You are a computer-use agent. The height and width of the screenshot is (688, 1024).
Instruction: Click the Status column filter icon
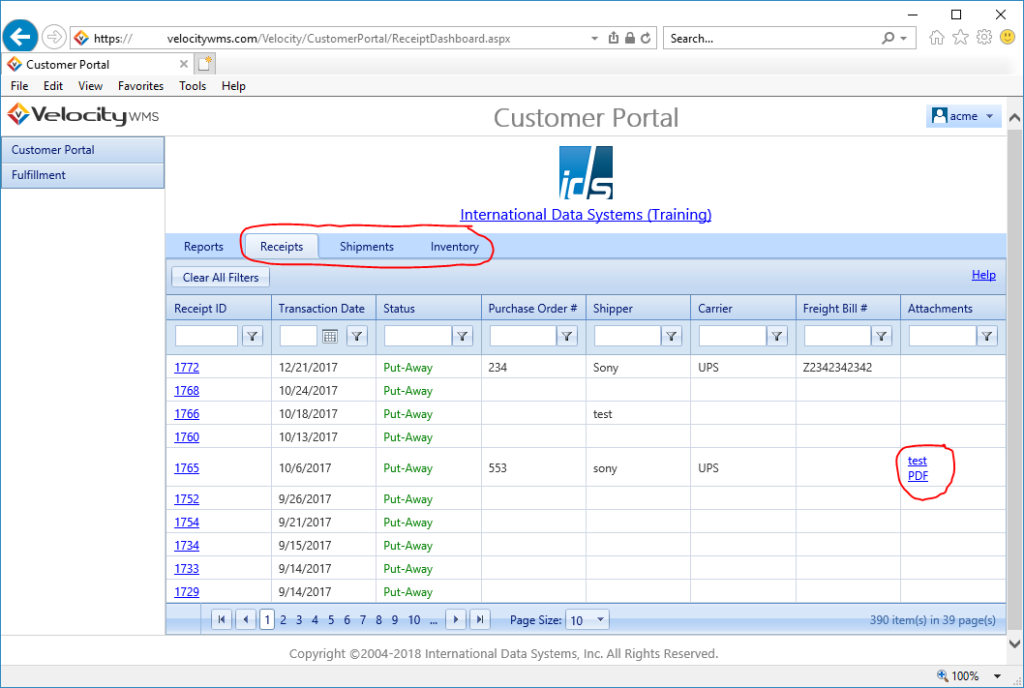(463, 337)
